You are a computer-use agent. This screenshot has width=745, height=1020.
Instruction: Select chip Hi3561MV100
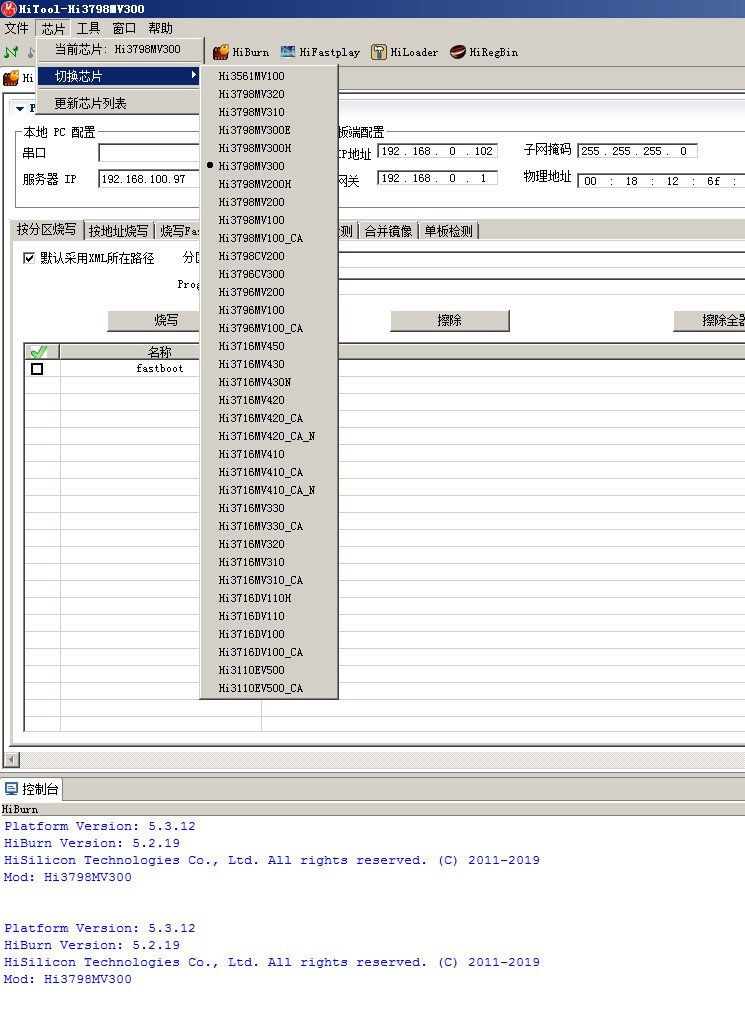click(269, 76)
